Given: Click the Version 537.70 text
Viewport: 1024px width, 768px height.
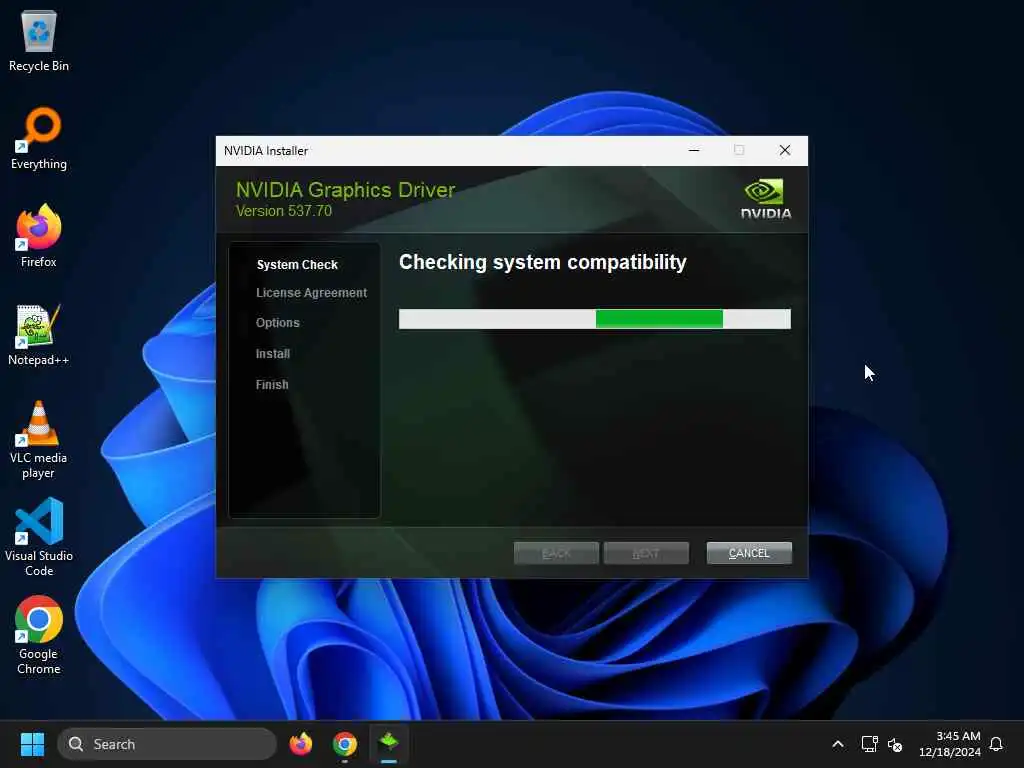Looking at the screenshot, I should tap(283, 211).
